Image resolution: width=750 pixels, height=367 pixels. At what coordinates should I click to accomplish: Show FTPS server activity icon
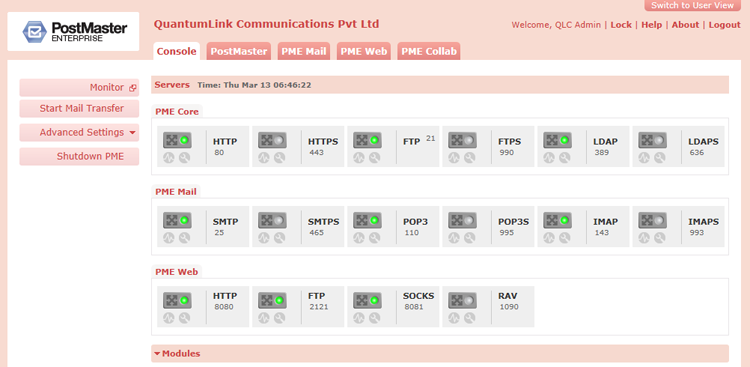coord(454,157)
